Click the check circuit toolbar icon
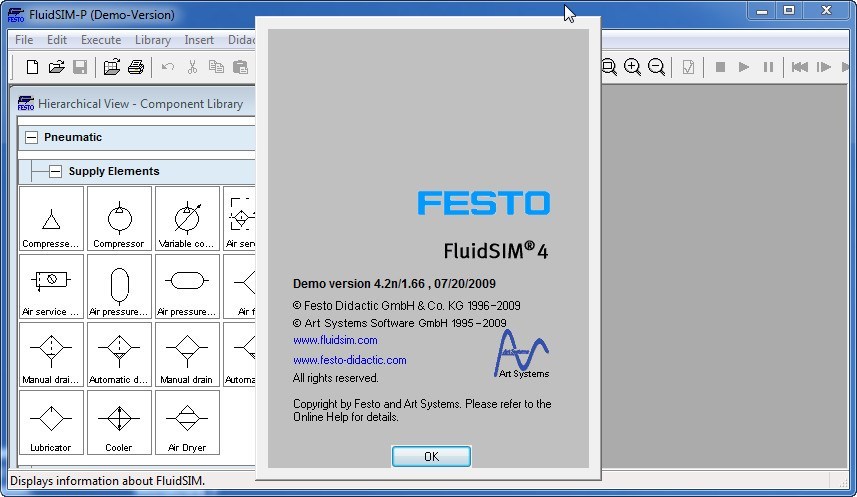The image size is (857, 497). tap(688, 67)
